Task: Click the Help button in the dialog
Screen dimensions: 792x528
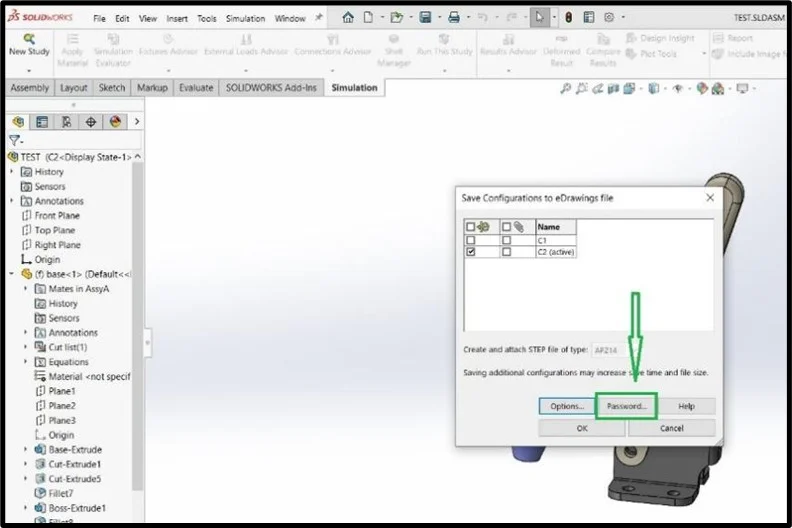Action: coord(686,406)
